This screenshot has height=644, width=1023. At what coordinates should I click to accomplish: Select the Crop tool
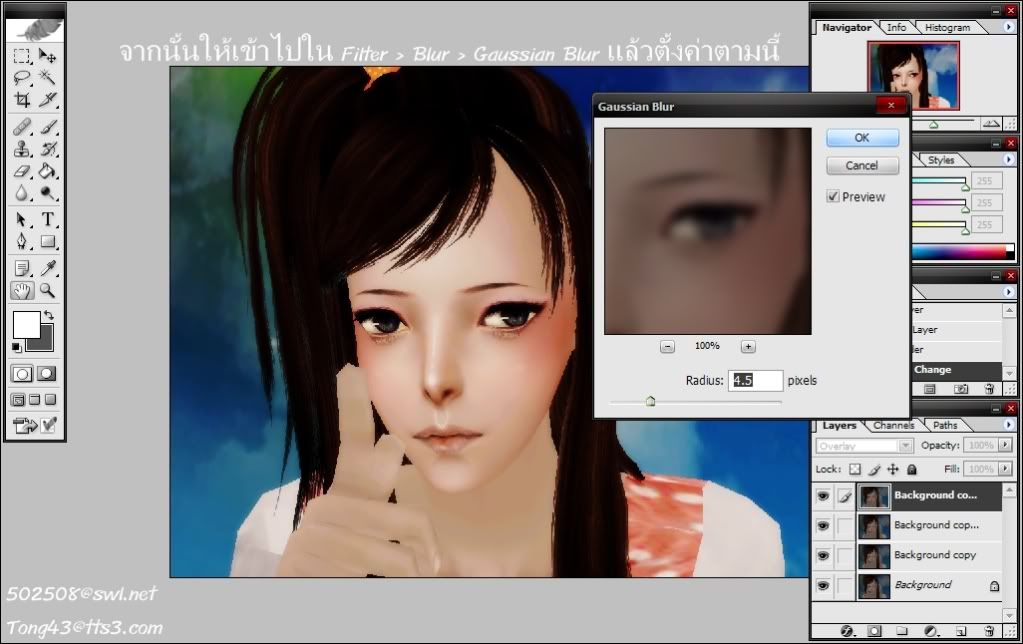[x=22, y=100]
